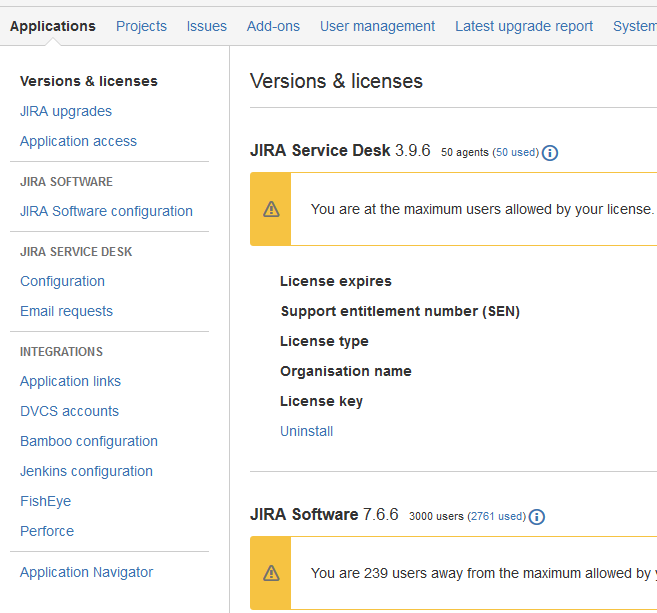Open the Add-ons tab
This screenshot has height=613, width=657.
pos(273,26)
